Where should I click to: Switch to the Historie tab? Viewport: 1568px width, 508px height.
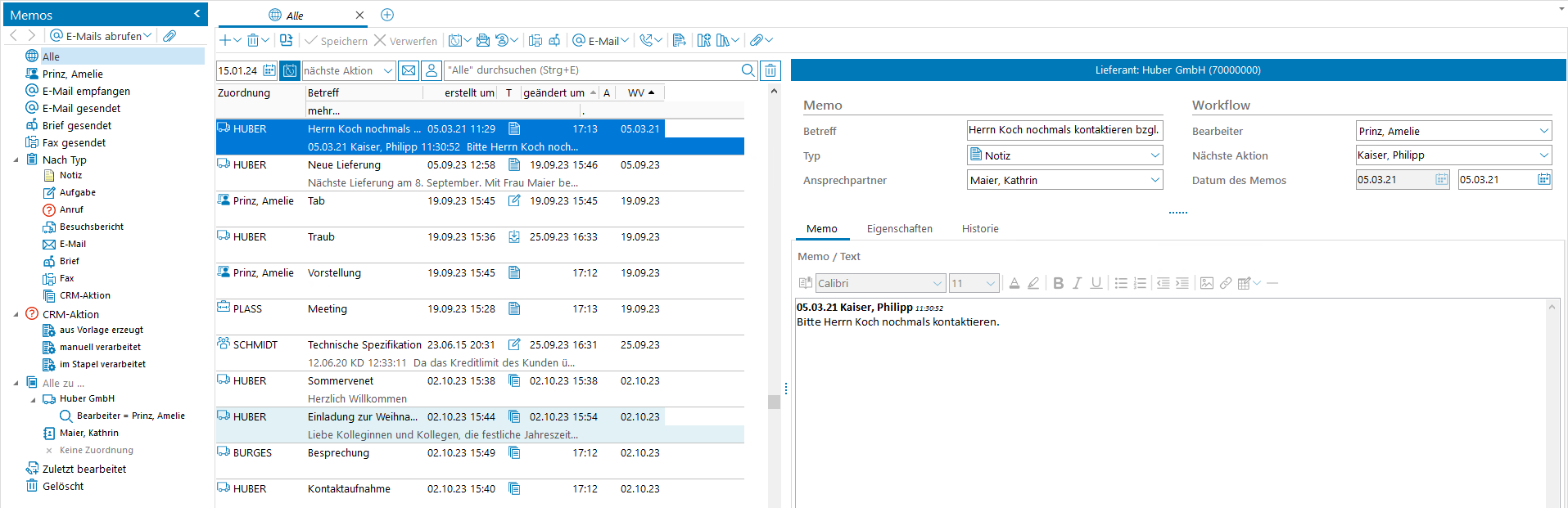click(979, 229)
